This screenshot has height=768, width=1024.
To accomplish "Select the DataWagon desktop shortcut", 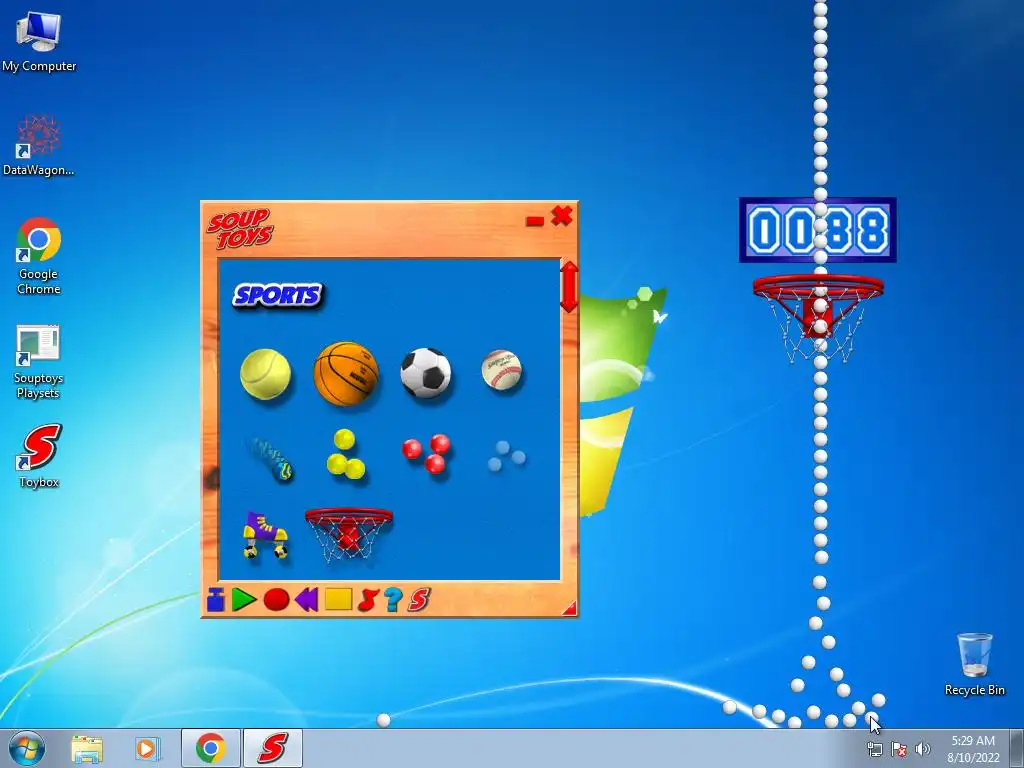I will (x=39, y=145).
